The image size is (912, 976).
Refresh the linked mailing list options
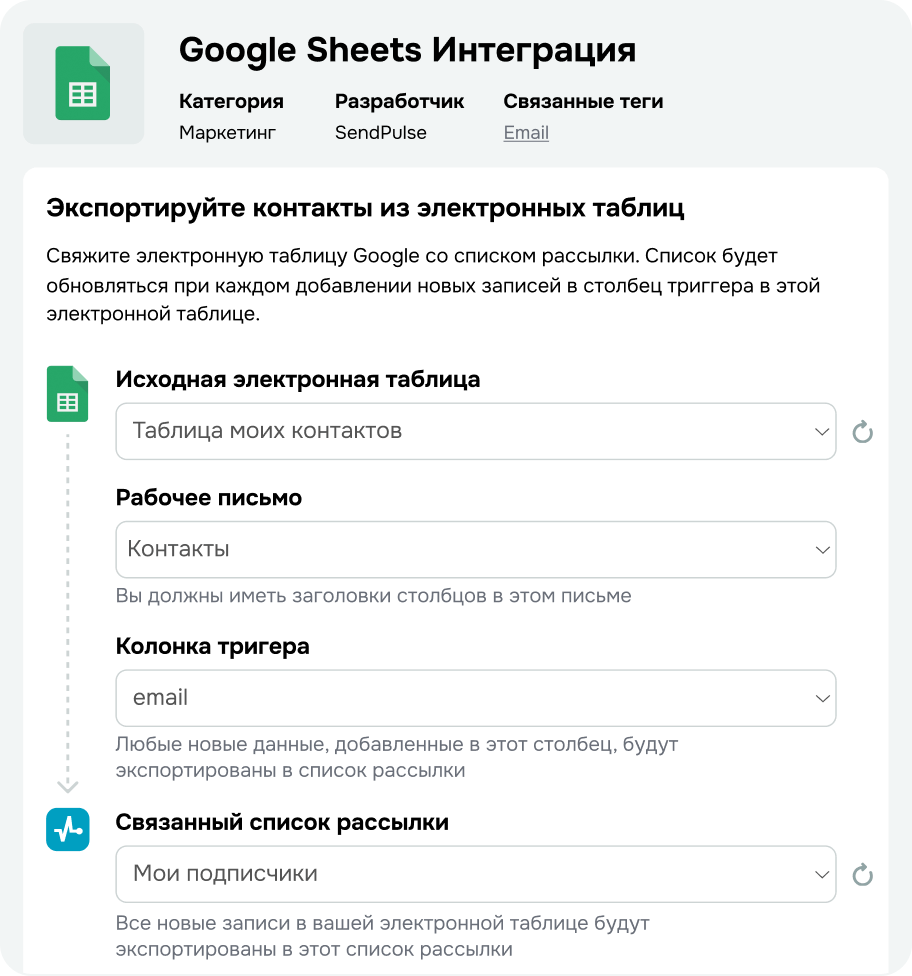(862, 875)
